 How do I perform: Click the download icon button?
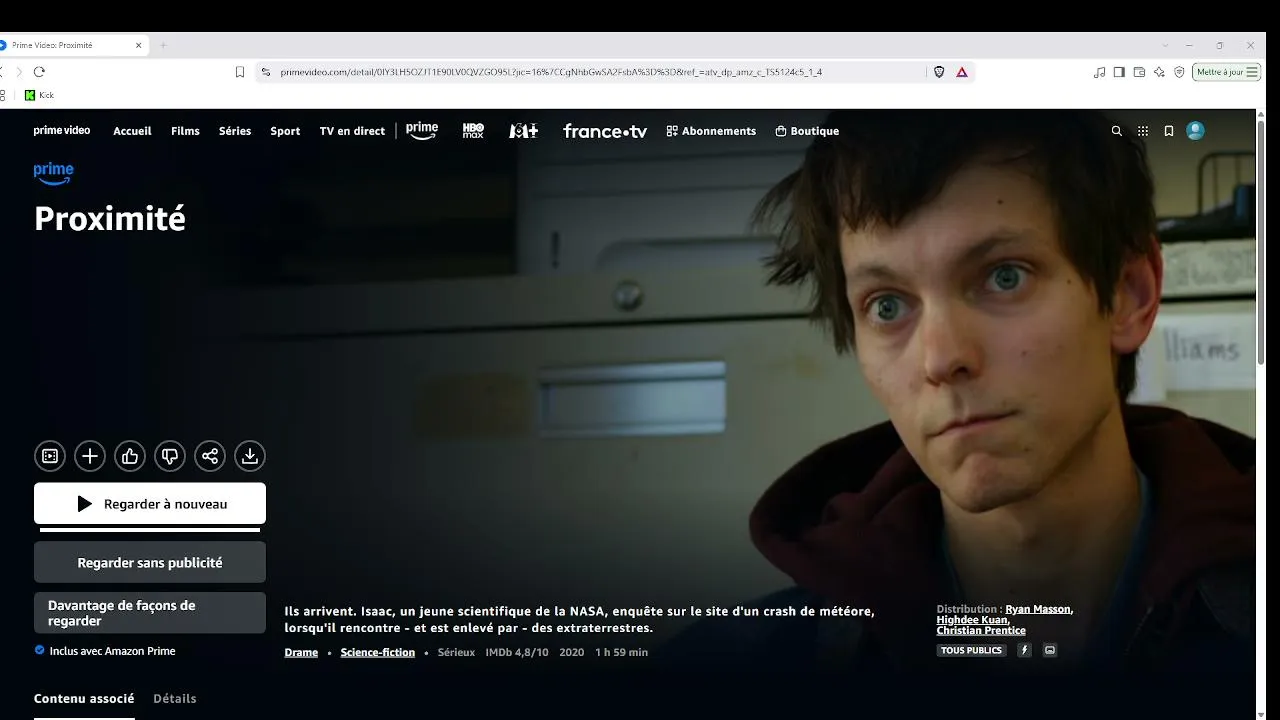(250, 456)
